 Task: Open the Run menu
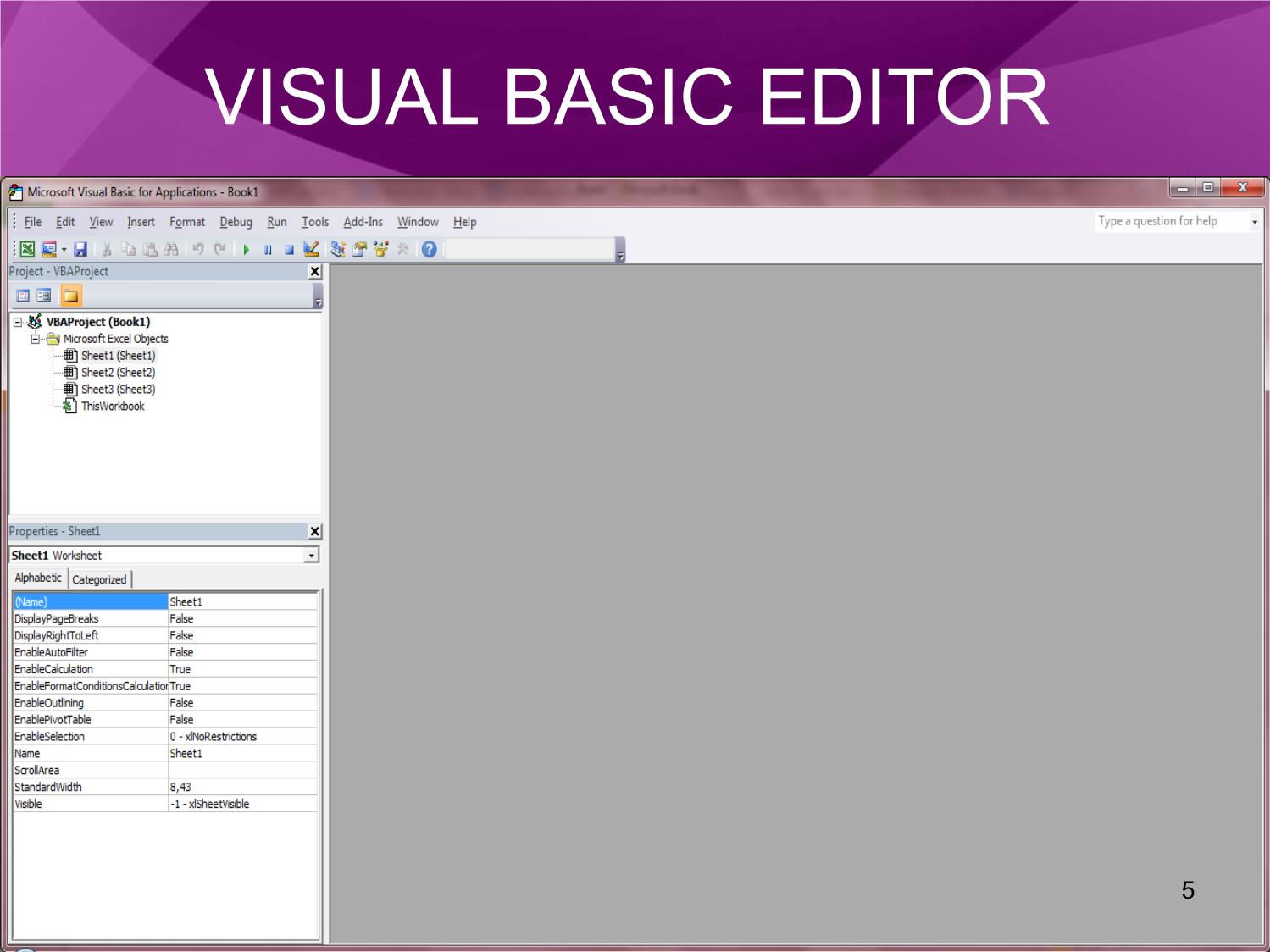tap(277, 222)
